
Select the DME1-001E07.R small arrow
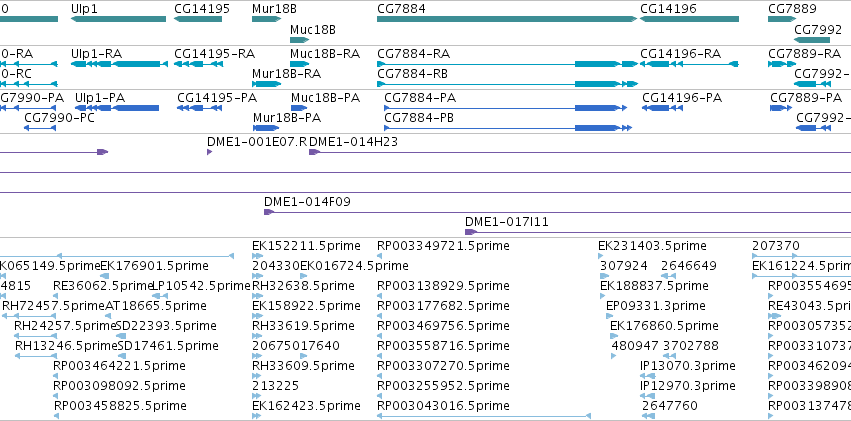(x=209, y=152)
